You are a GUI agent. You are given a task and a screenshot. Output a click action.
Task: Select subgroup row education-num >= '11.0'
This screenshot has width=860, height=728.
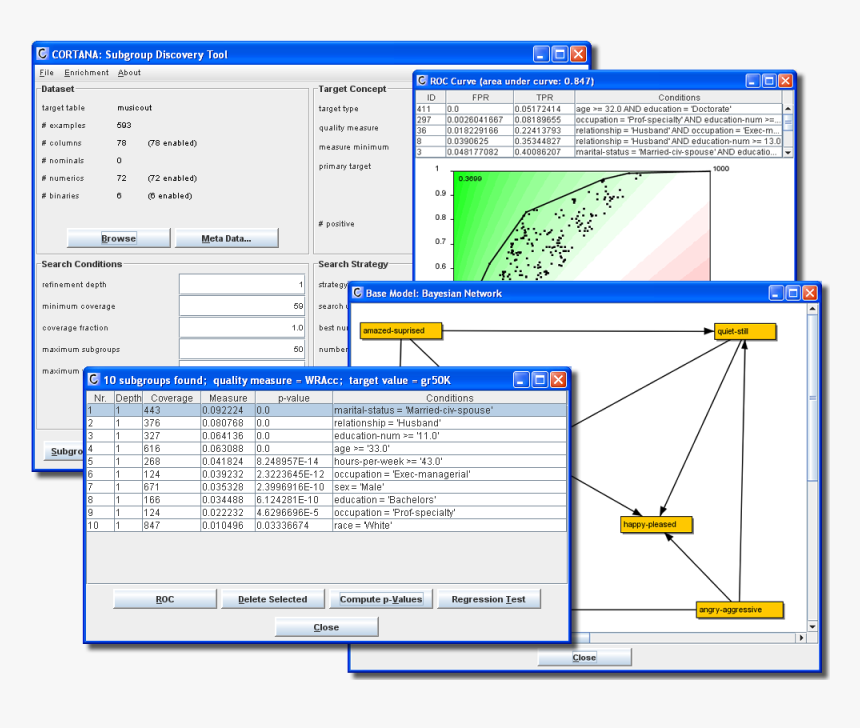pos(326,436)
